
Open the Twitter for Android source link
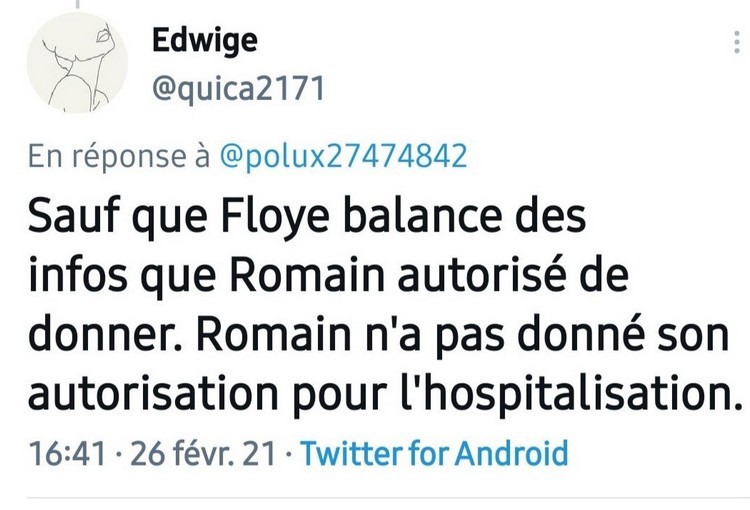coord(434,453)
